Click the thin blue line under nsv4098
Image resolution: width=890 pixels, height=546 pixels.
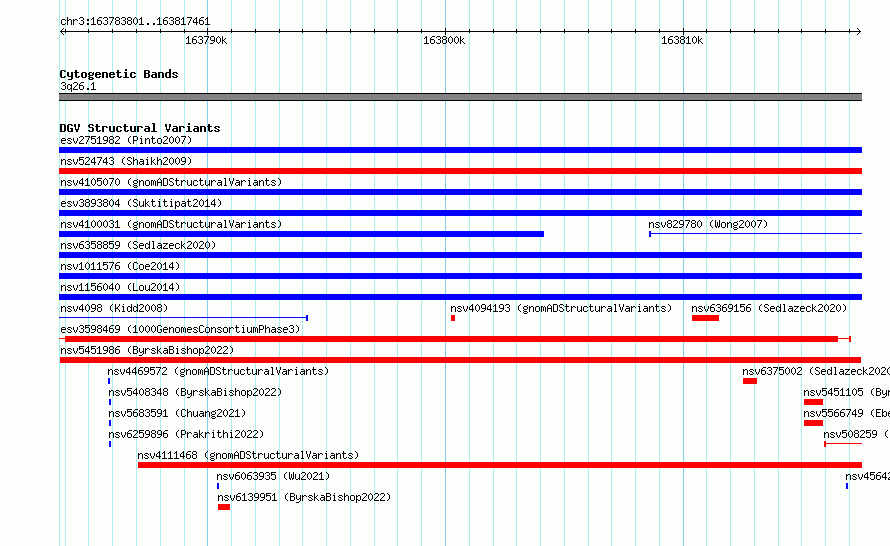pyautogui.click(x=183, y=318)
